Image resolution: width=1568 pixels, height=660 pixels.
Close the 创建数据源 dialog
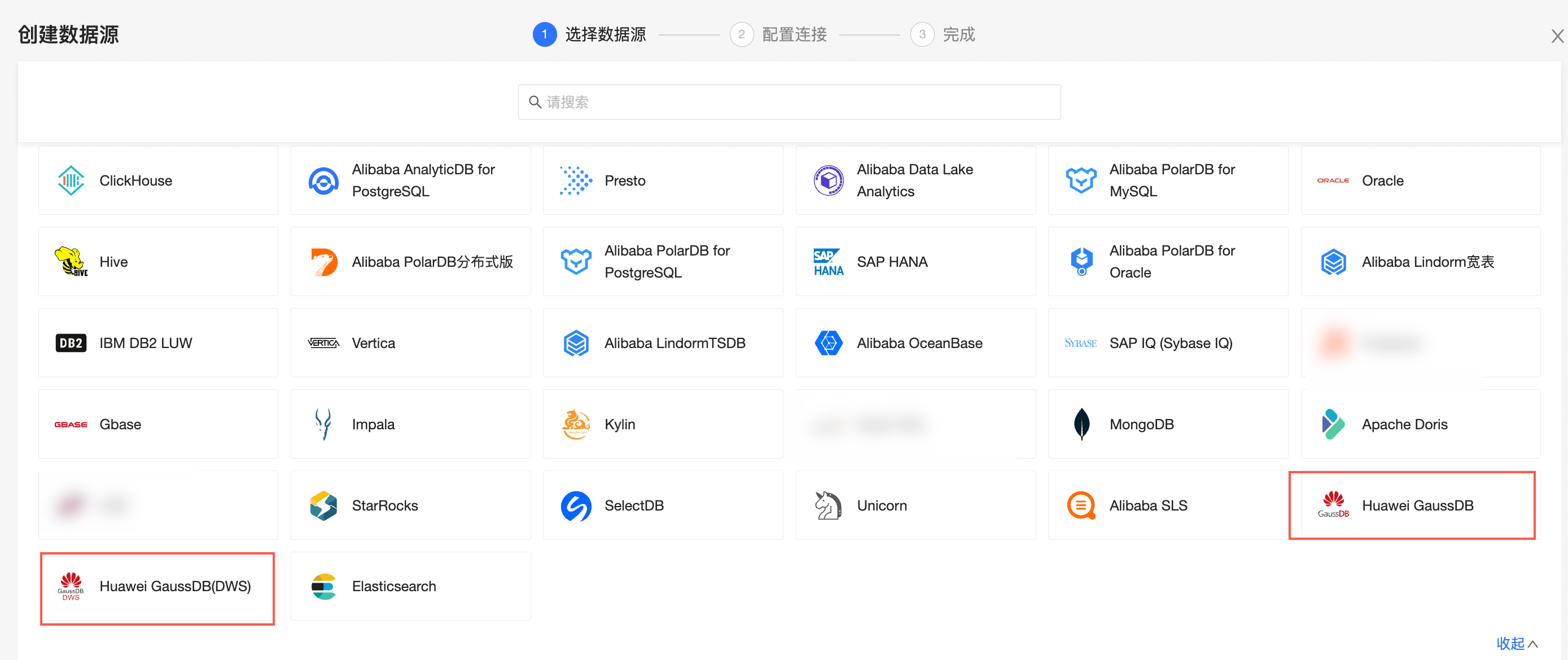pos(1557,37)
